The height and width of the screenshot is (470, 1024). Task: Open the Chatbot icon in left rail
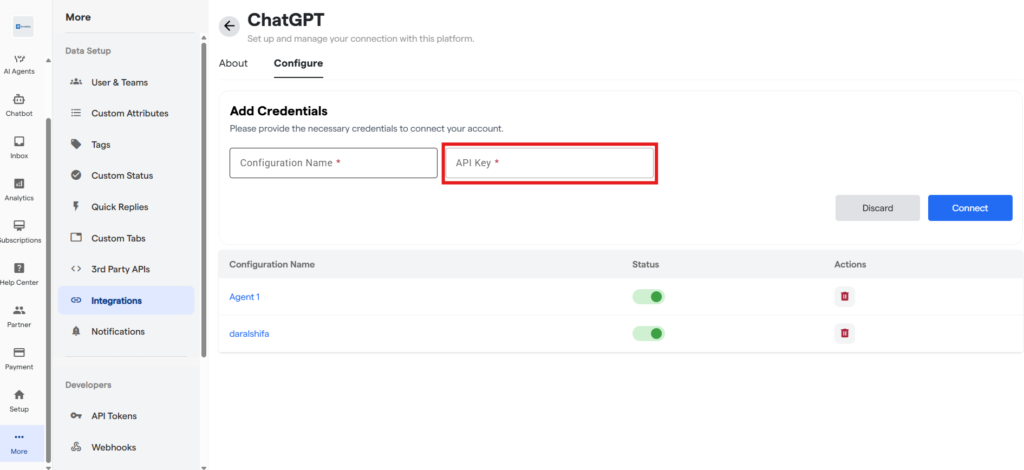pyautogui.click(x=19, y=100)
